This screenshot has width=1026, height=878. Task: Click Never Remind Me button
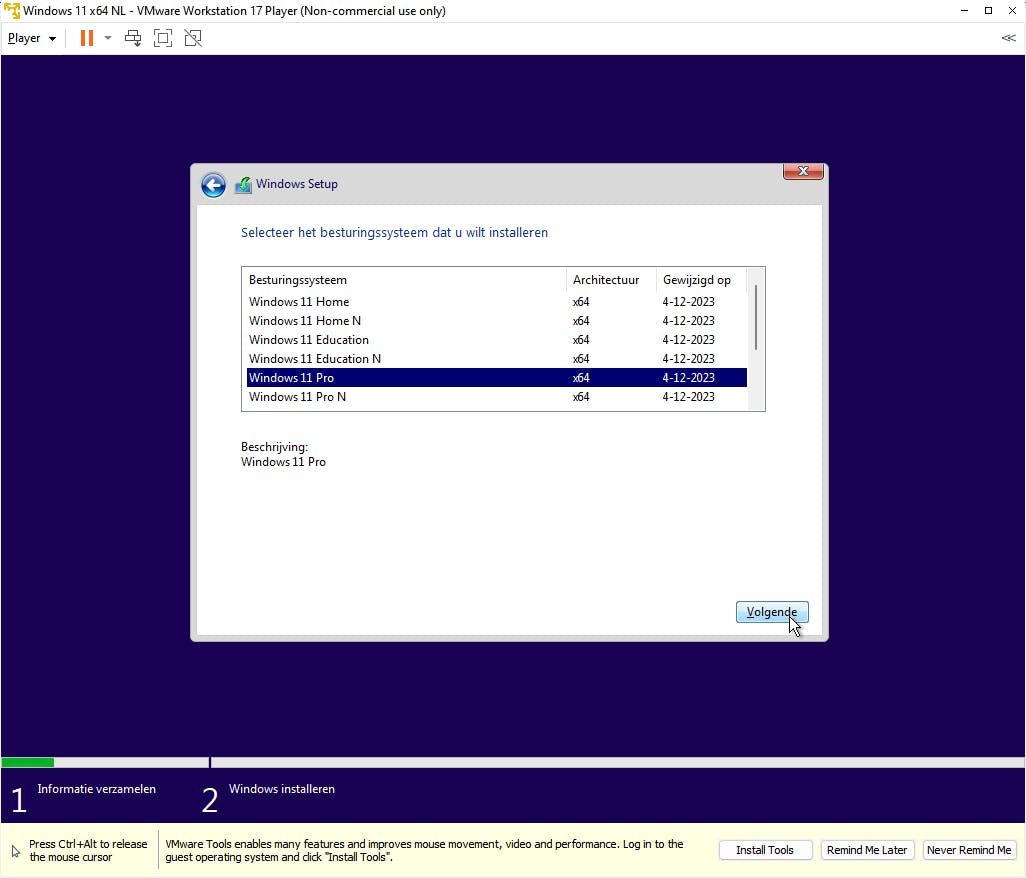tap(969, 850)
